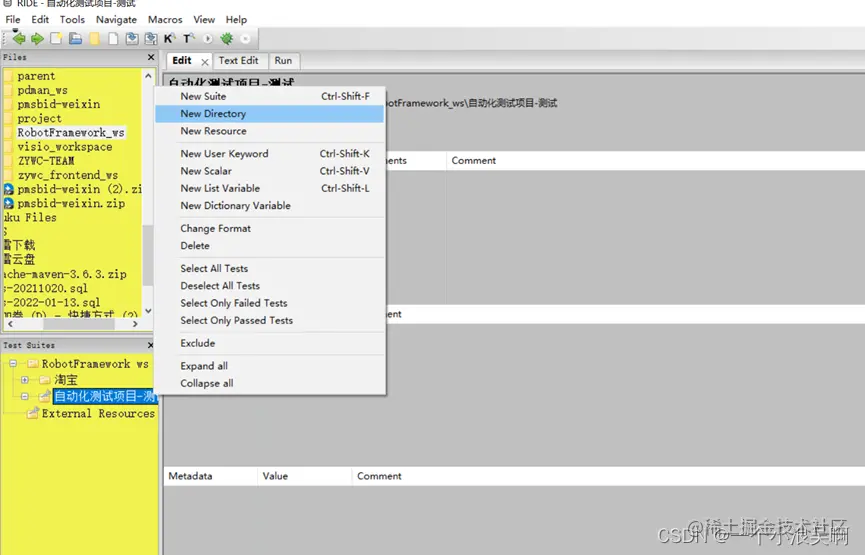The height and width of the screenshot is (555, 865).
Task: Click the folder icon beside 淘宝
Action: [45, 380]
